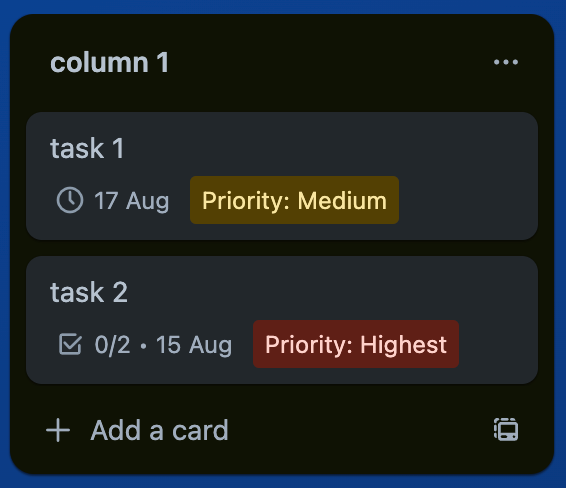This screenshot has width=566, height=488.
Task: Click the checklist icon on task 2
Action: click(x=70, y=344)
